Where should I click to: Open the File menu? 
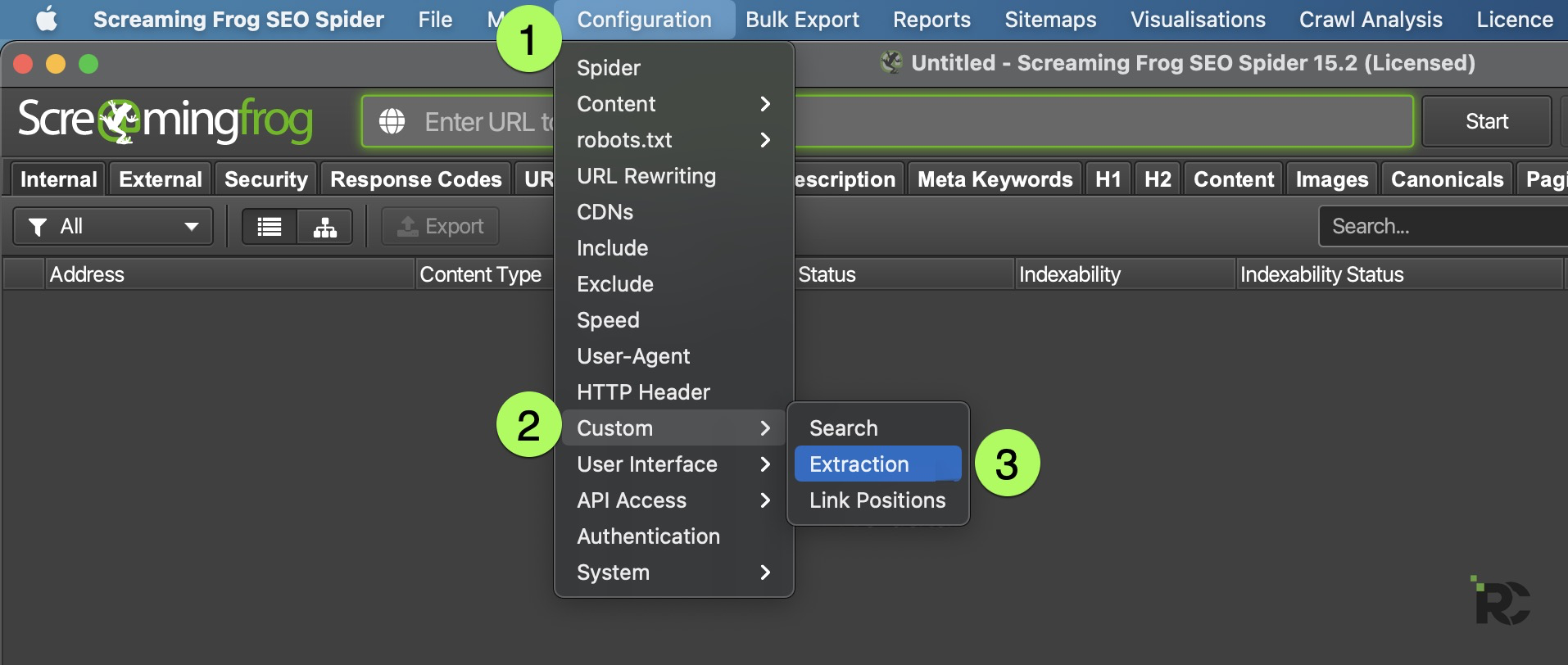tap(435, 20)
